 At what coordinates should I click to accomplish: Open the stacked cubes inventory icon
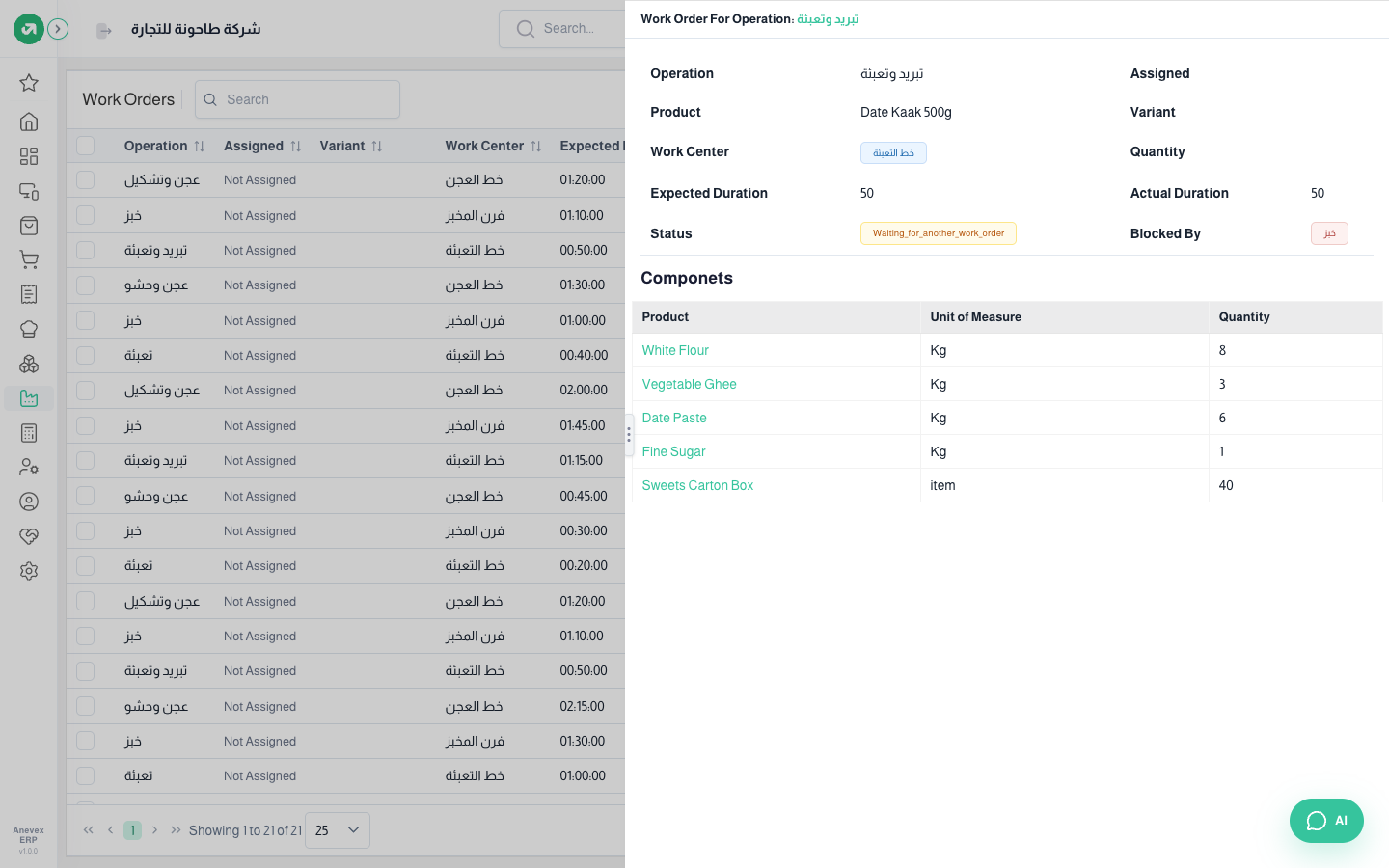(x=29, y=364)
